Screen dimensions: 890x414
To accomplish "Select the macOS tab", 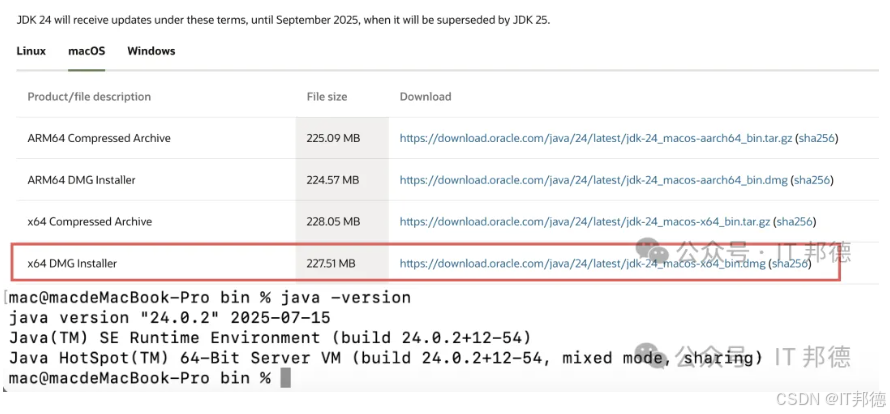I will coord(87,51).
